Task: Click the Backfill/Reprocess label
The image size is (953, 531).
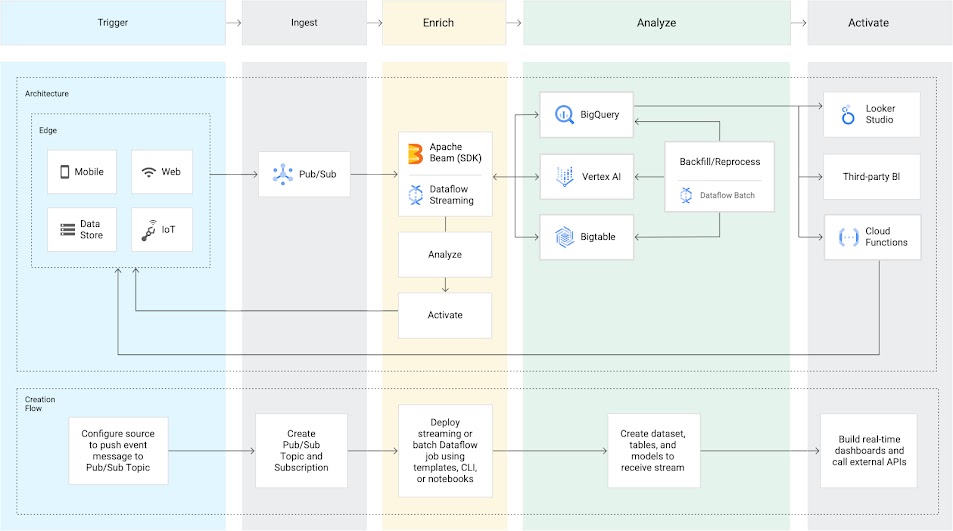Action: pos(720,162)
